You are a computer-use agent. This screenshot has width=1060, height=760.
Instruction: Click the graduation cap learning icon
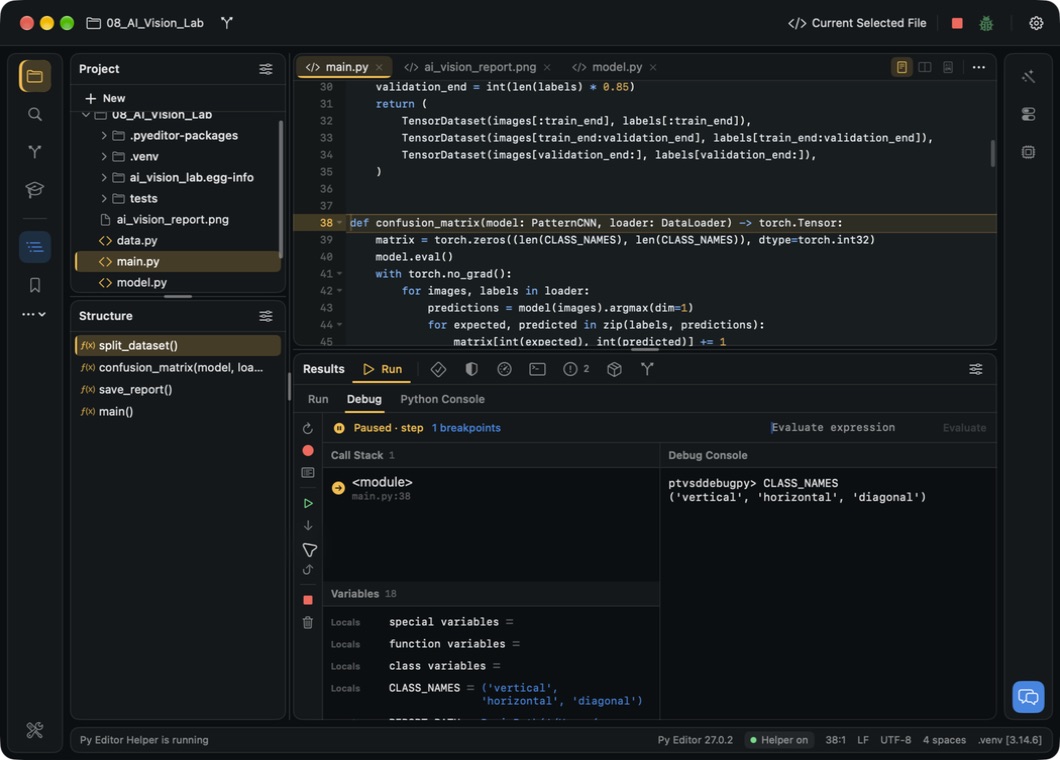coord(34,189)
